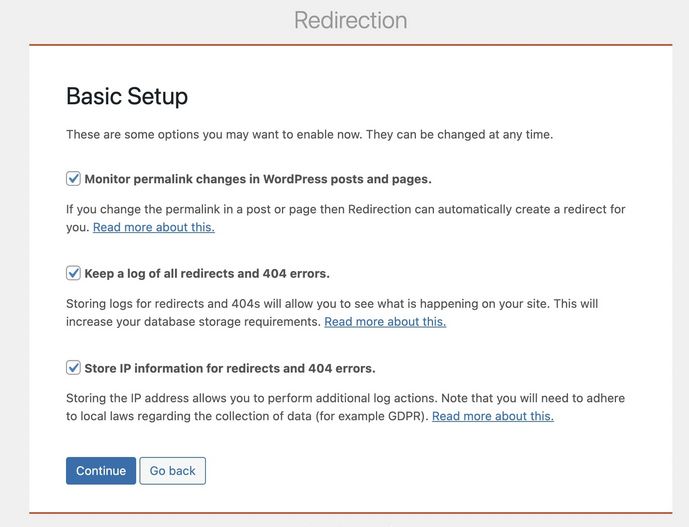Open Read more link about permalink monitoring

pyautogui.click(x=154, y=227)
